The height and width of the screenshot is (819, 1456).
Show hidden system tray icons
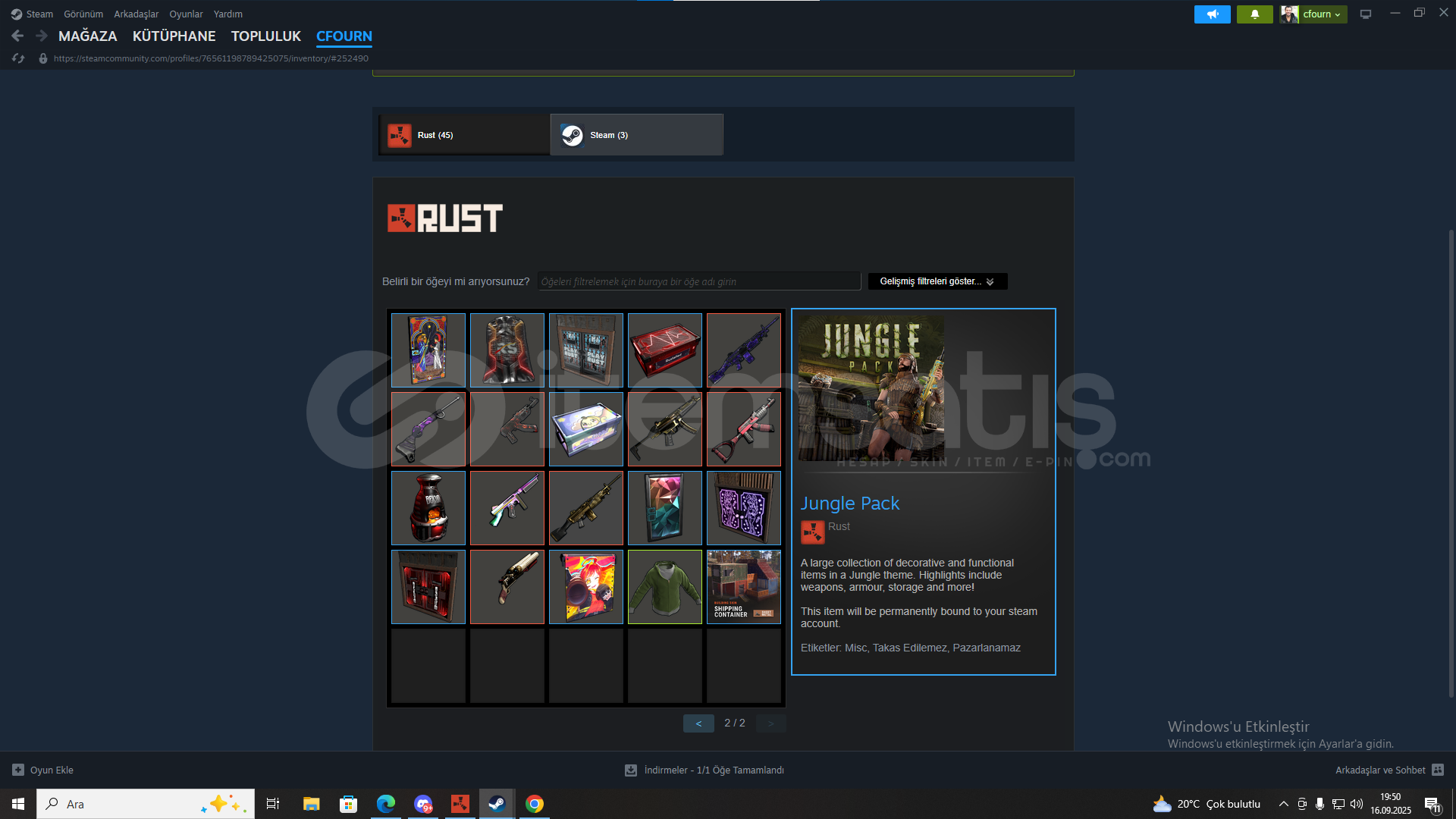(1283, 804)
